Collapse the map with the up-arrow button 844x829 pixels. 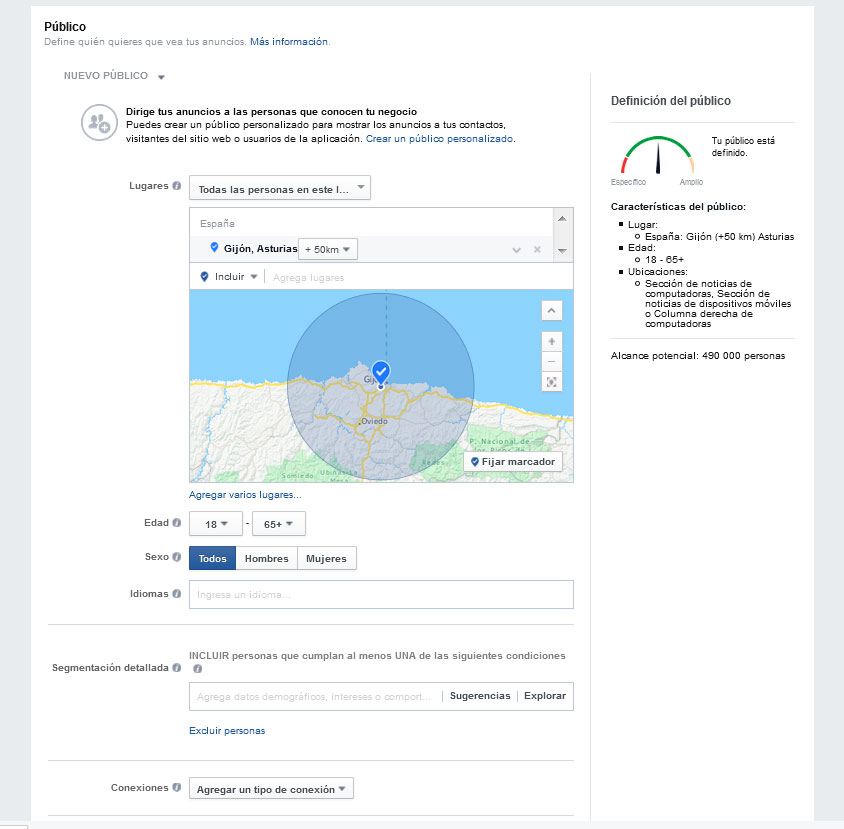click(552, 311)
